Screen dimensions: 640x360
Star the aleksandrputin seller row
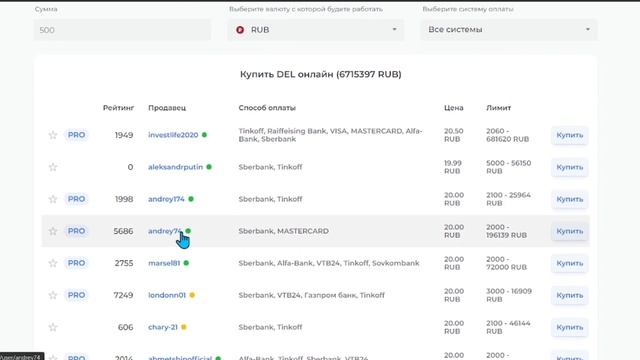(x=53, y=167)
